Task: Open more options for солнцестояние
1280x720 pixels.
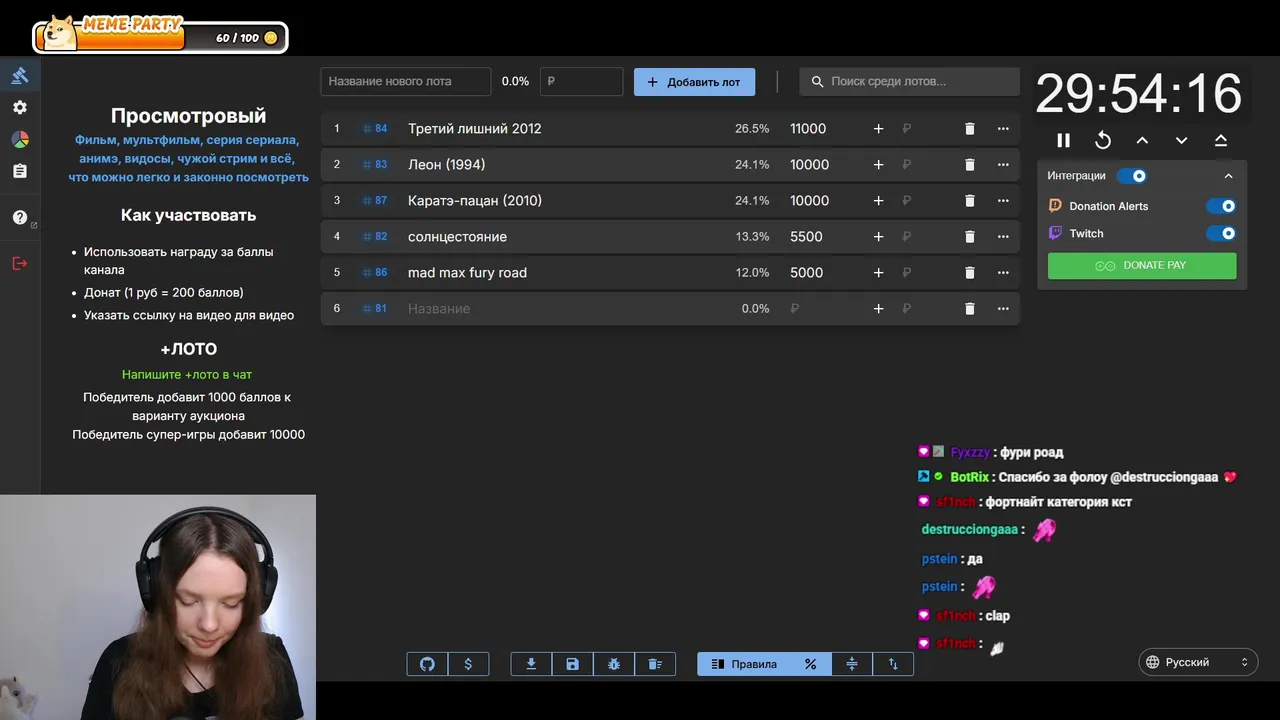Action: (x=1003, y=237)
